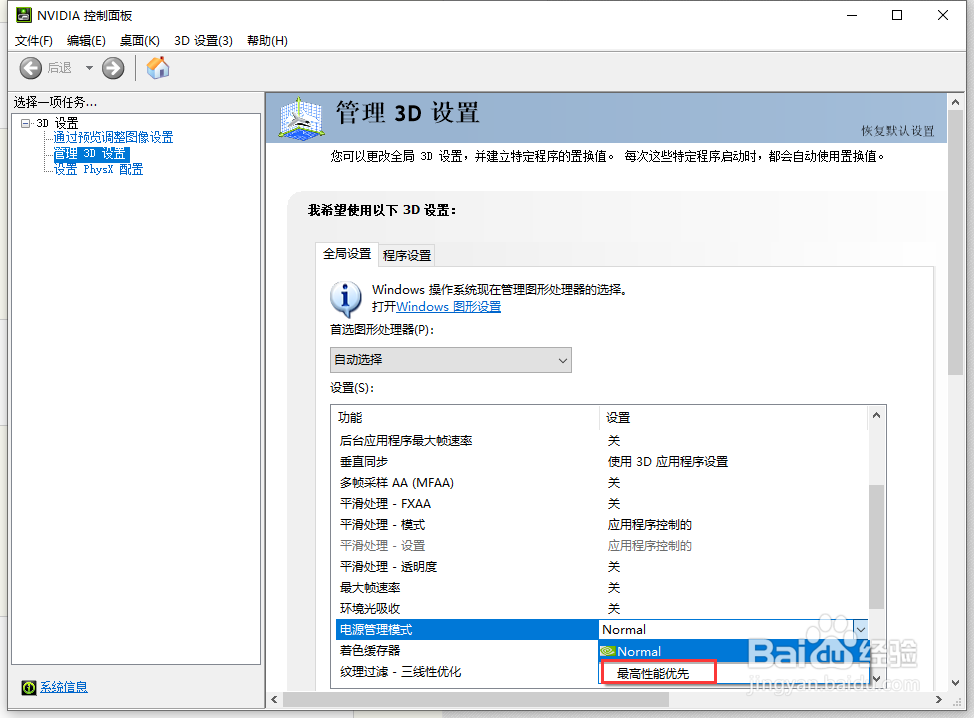Select the Normal power management option

pos(647,650)
